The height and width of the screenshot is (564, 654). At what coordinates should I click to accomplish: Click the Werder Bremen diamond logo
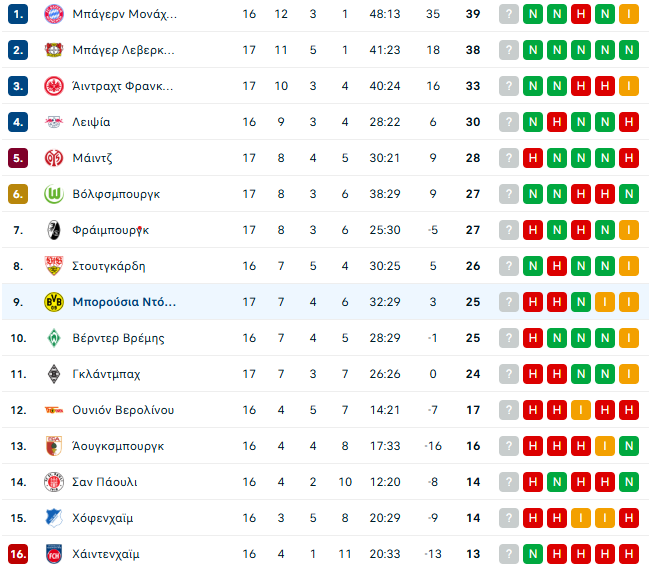tap(54, 338)
